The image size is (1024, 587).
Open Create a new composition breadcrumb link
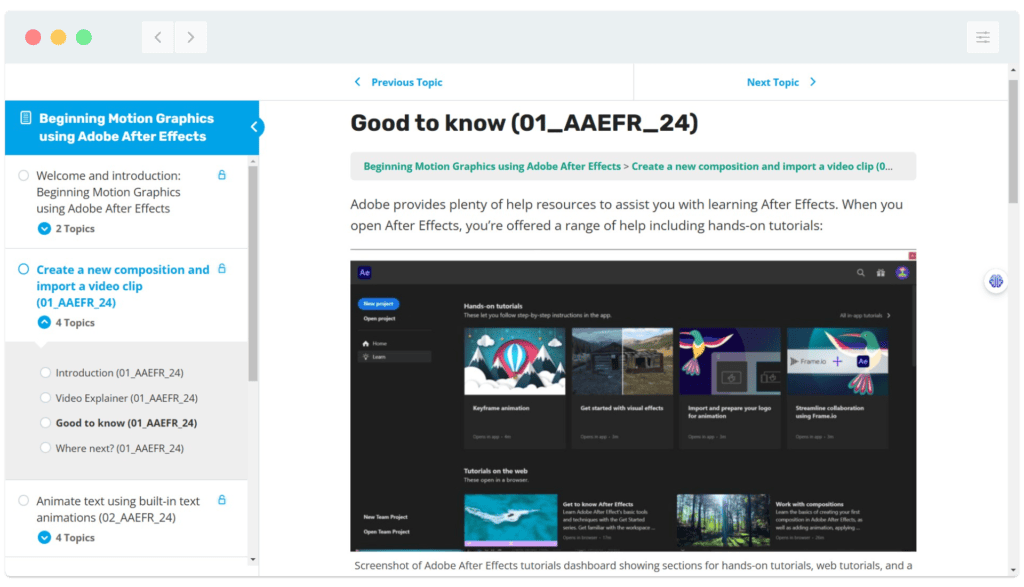point(761,167)
